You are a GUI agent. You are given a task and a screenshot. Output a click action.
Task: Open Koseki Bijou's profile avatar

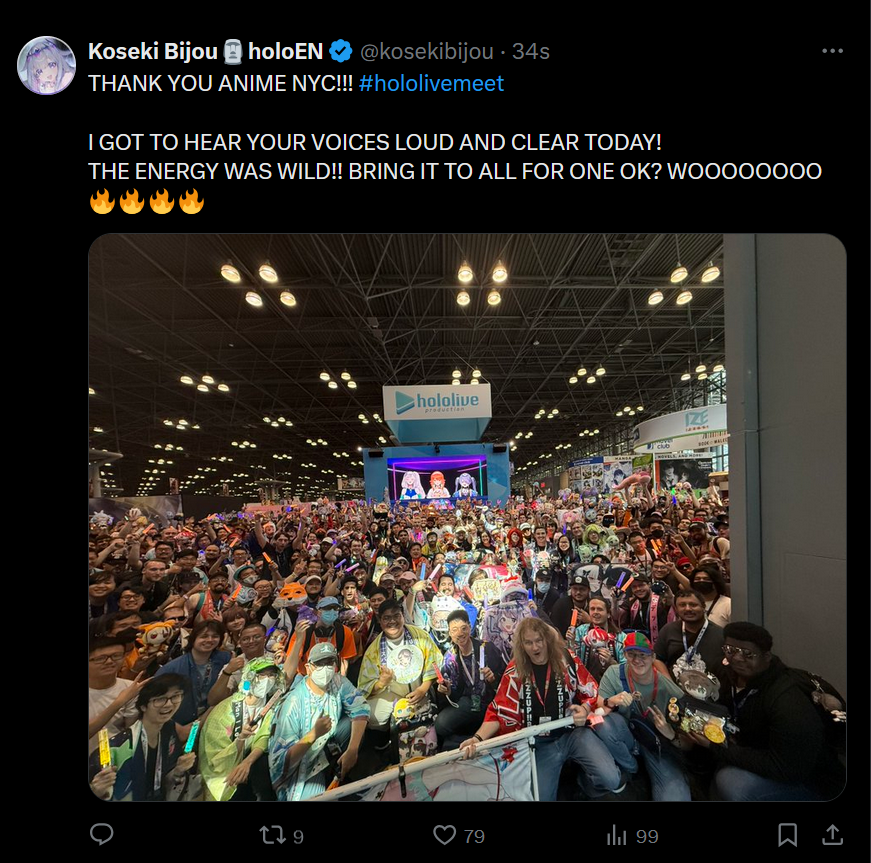(47, 66)
